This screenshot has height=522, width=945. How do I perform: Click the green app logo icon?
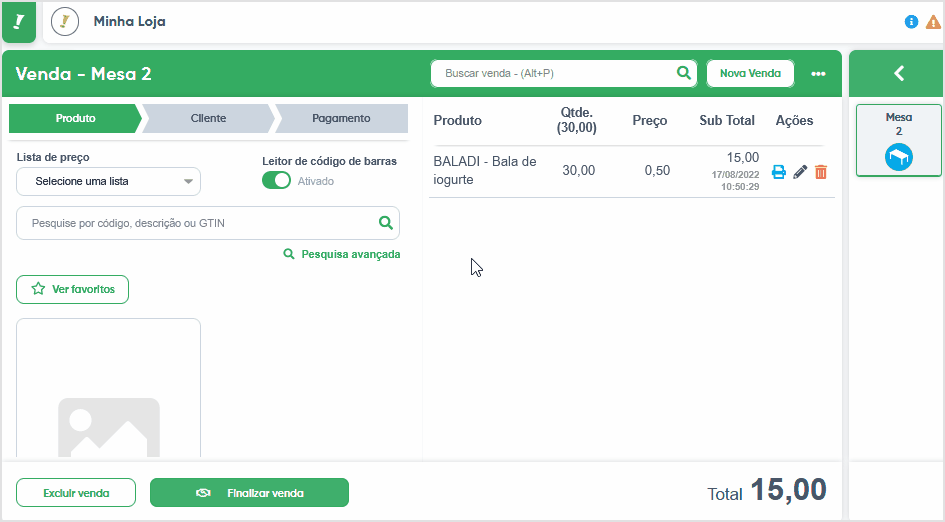point(19,22)
